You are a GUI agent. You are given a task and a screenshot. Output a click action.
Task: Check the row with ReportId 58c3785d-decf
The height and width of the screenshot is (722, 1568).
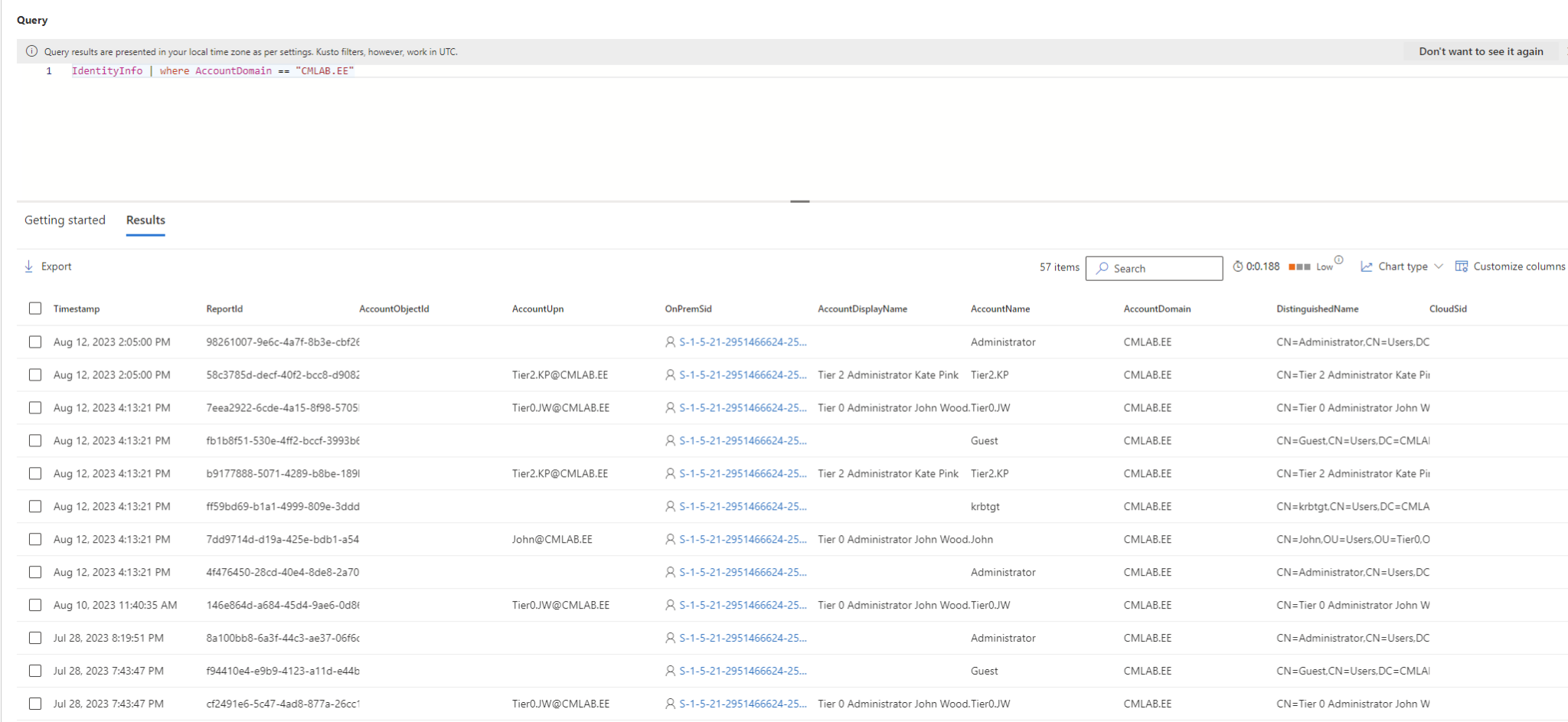[x=35, y=375]
